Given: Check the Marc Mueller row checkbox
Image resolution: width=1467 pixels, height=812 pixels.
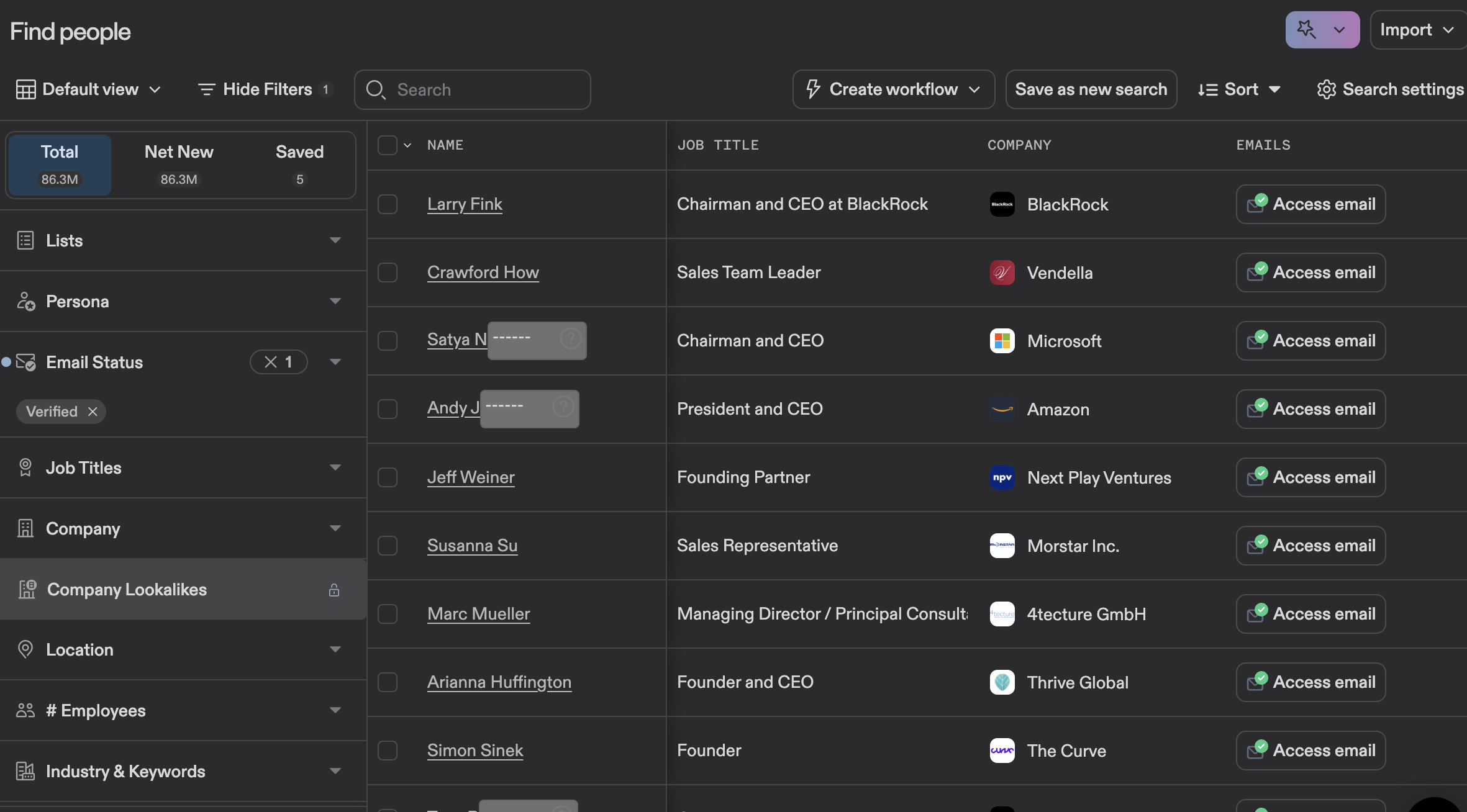Looking at the screenshot, I should (x=388, y=614).
